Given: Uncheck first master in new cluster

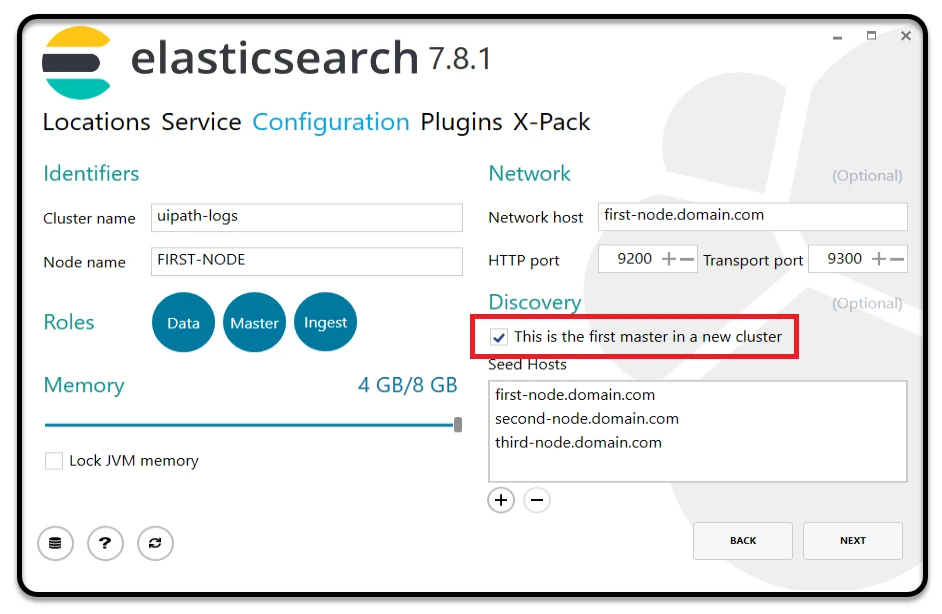Looking at the screenshot, I should tap(499, 337).
